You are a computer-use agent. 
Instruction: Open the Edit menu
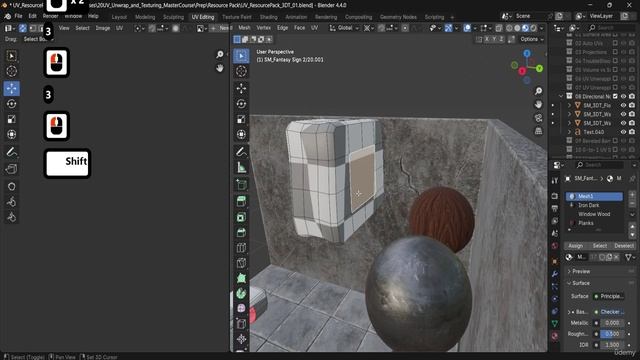(33, 16)
